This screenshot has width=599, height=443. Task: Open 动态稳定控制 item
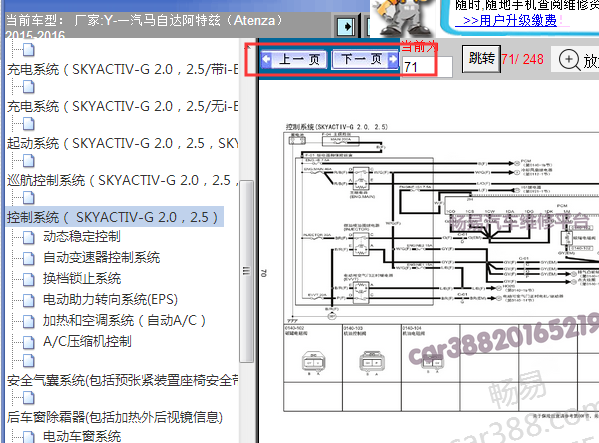(82, 236)
